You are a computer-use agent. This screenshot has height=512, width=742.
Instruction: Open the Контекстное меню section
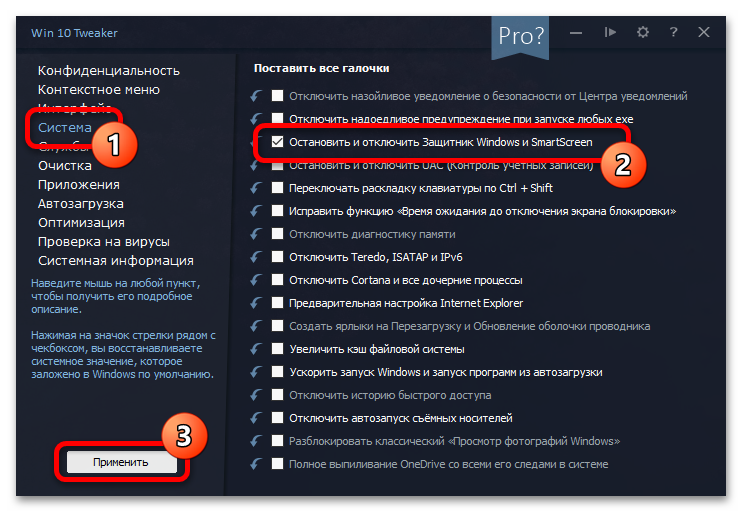[x=99, y=89]
